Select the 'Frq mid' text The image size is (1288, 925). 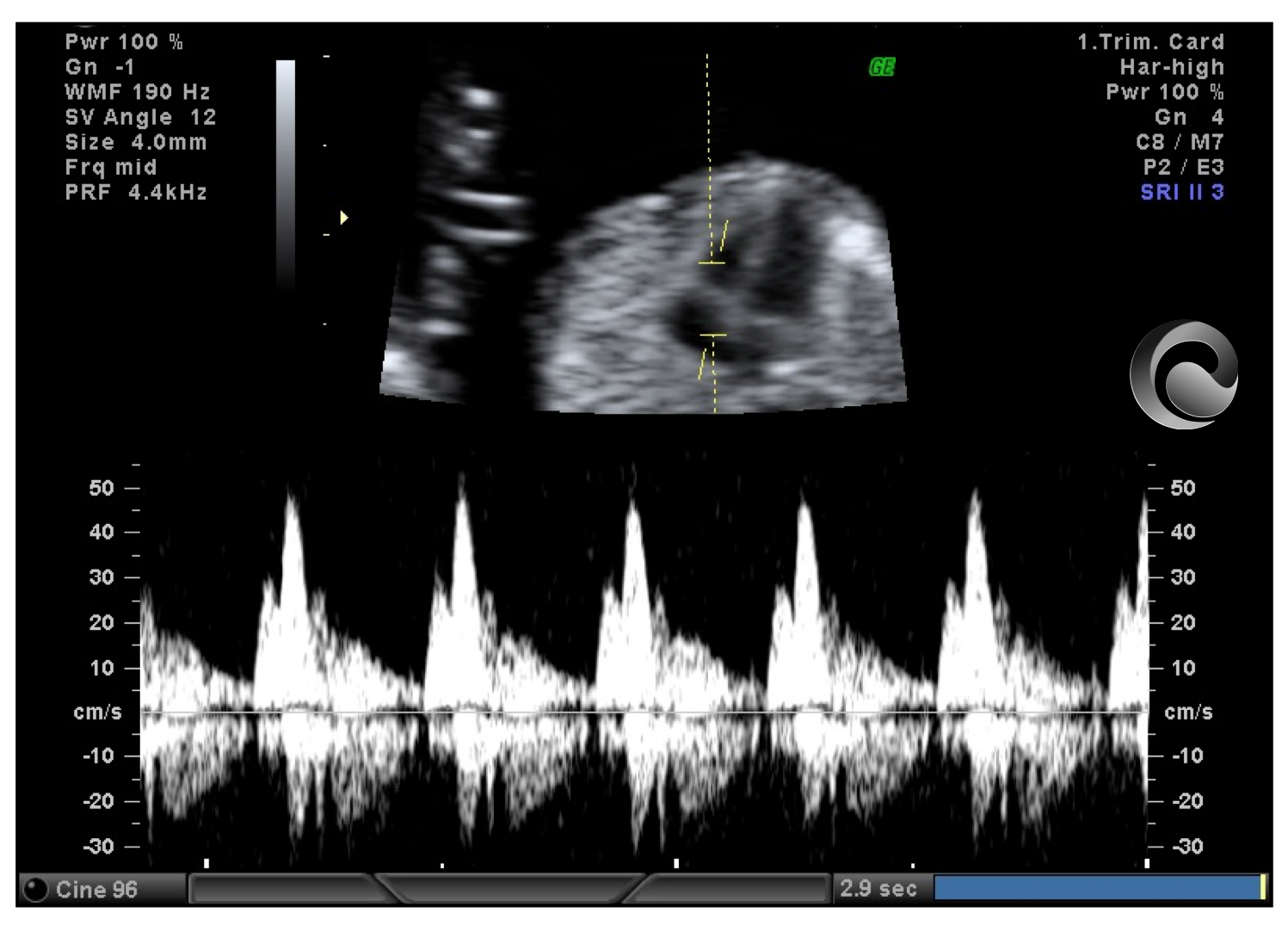111,167
